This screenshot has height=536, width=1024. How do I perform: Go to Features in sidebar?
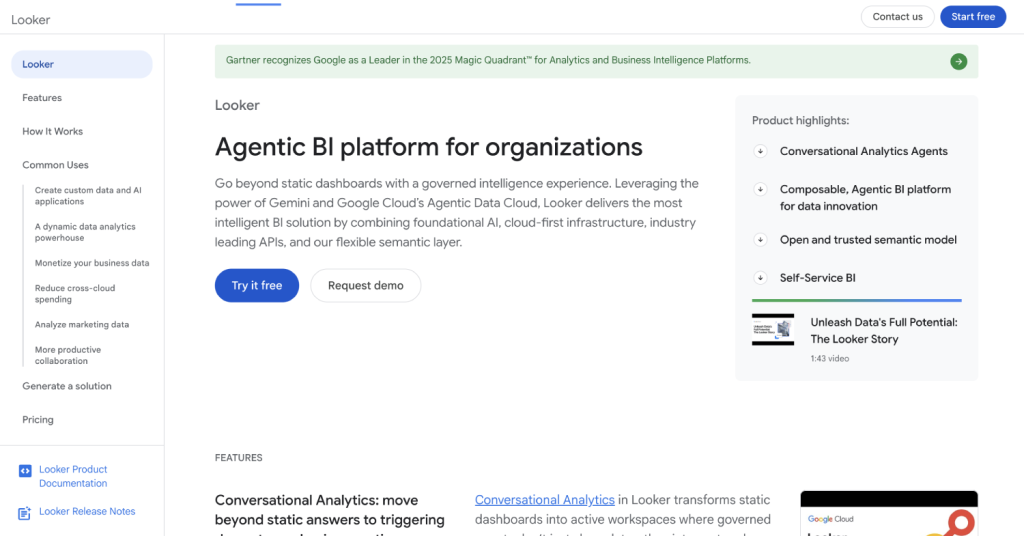[42, 98]
